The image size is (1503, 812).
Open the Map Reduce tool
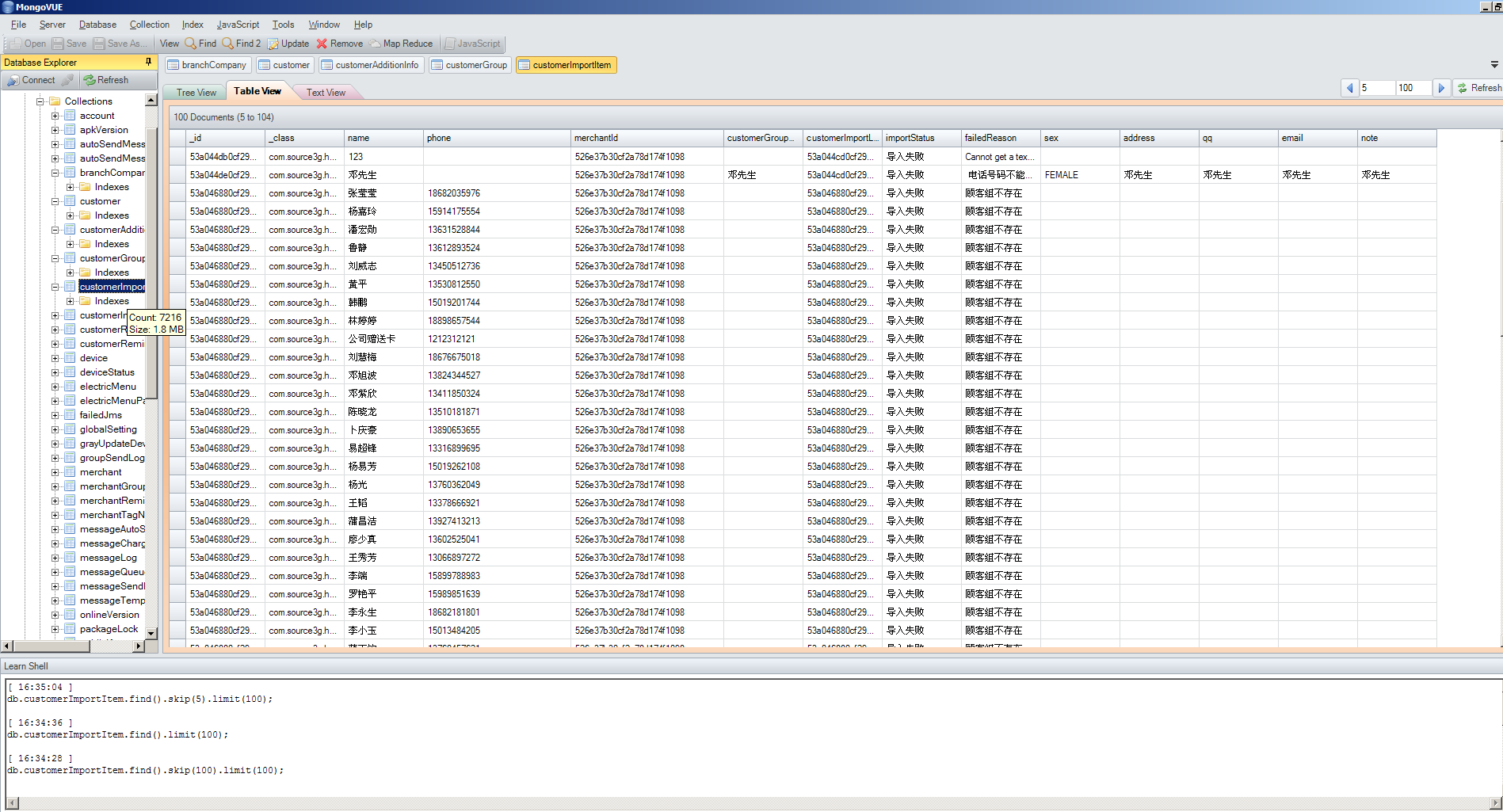(401, 44)
